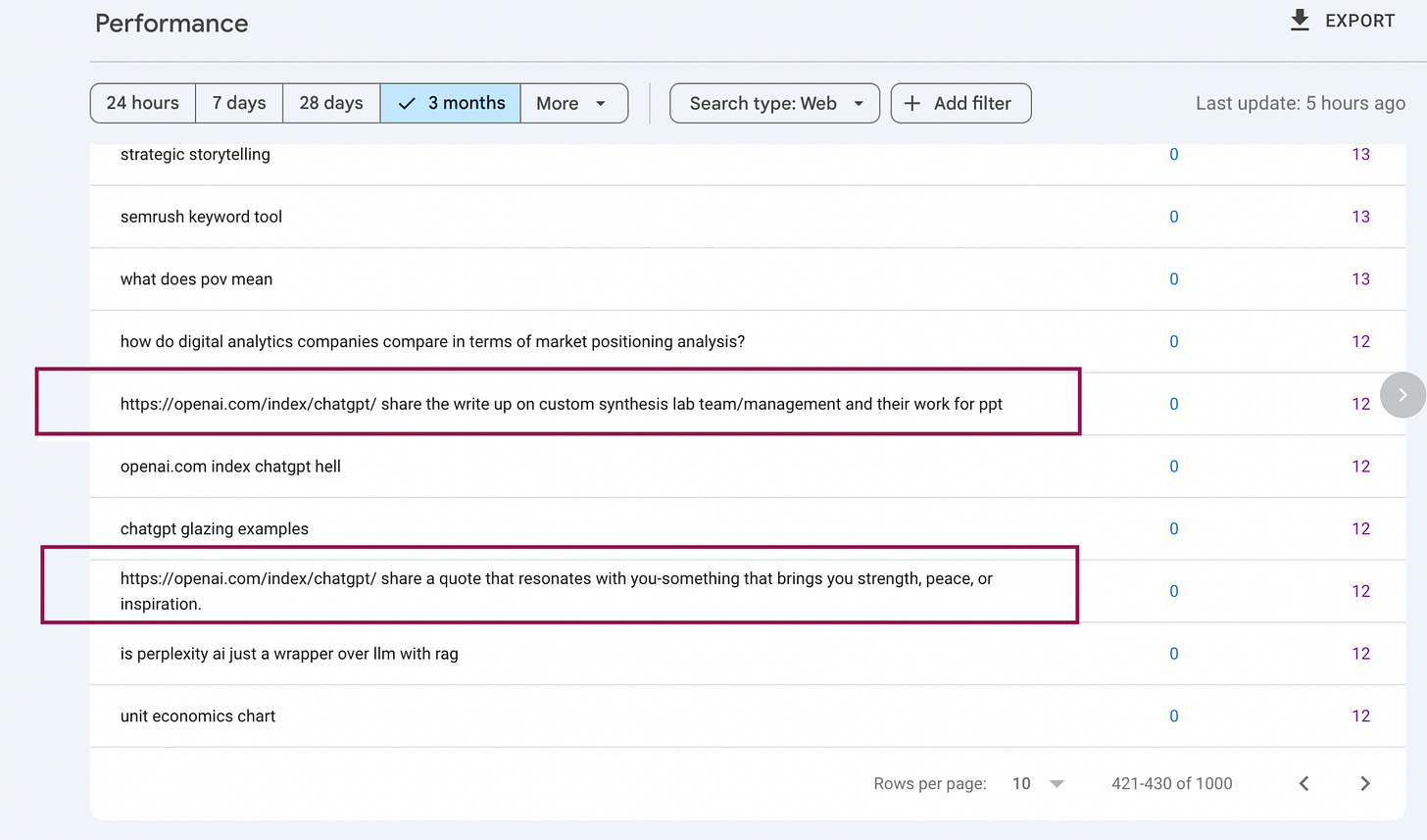Click query 'chatgpt glazing examples'

point(215,529)
